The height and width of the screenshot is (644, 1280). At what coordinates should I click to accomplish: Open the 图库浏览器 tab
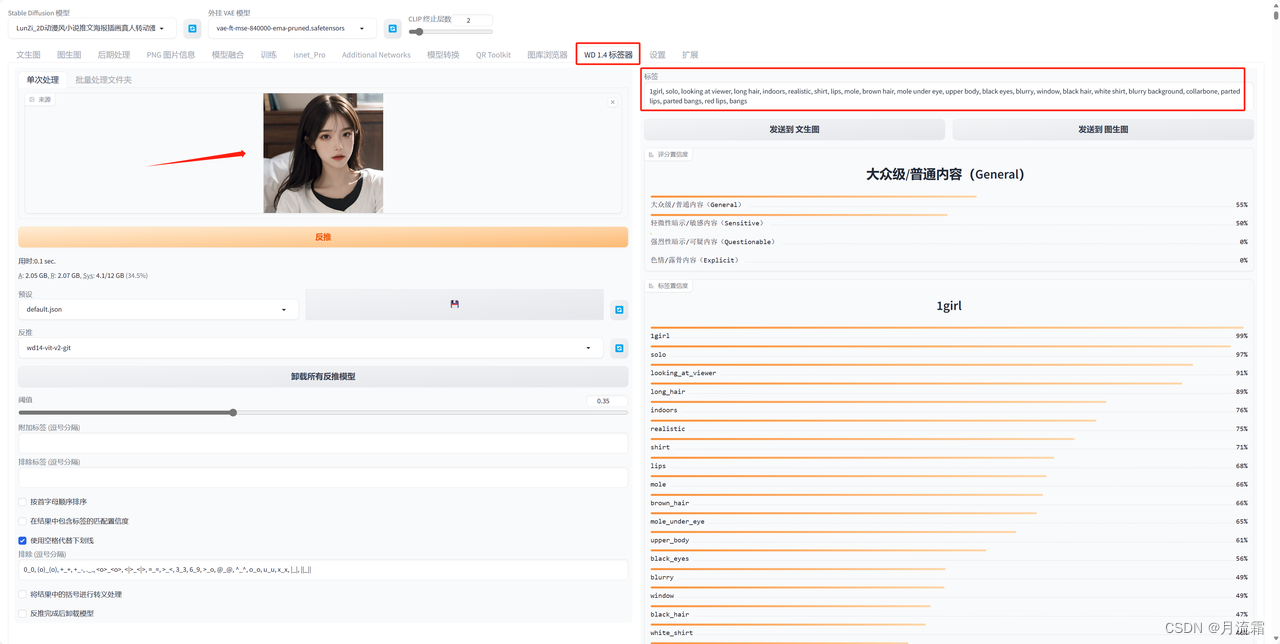pos(547,55)
